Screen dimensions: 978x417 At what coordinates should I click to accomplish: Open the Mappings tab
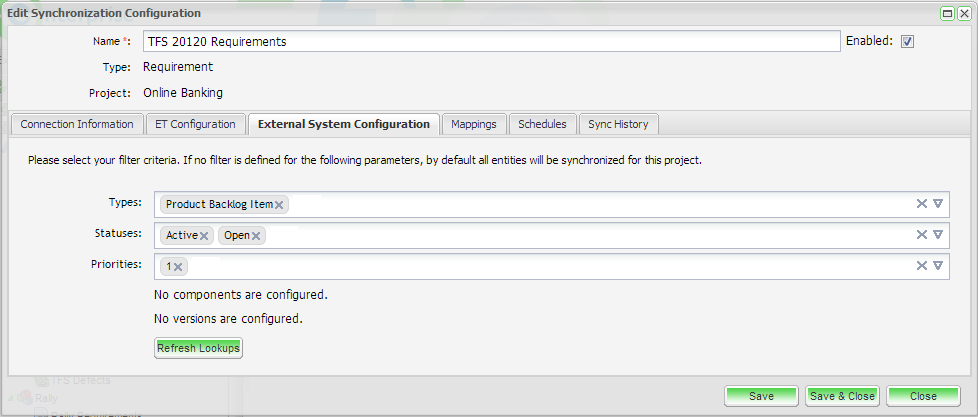point(474,124)
